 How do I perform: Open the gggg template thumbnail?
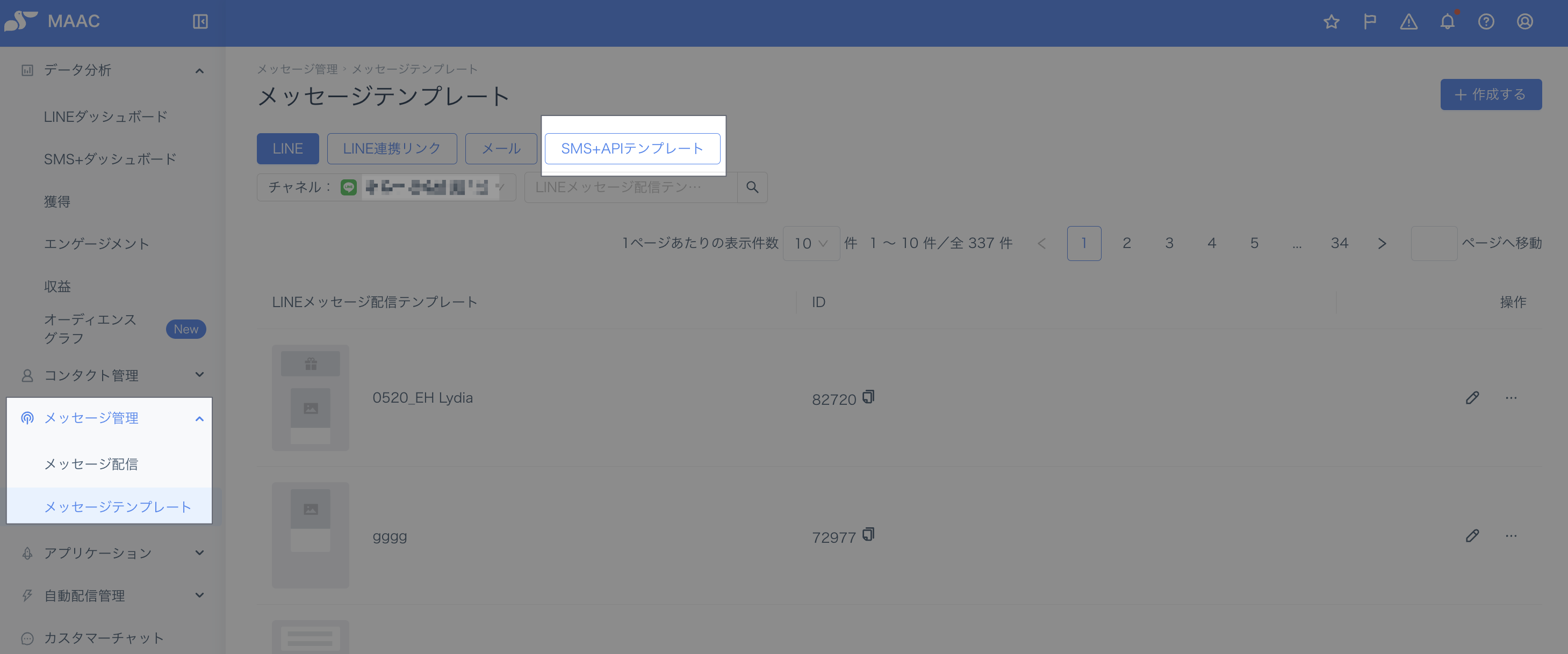click(311, 535)
